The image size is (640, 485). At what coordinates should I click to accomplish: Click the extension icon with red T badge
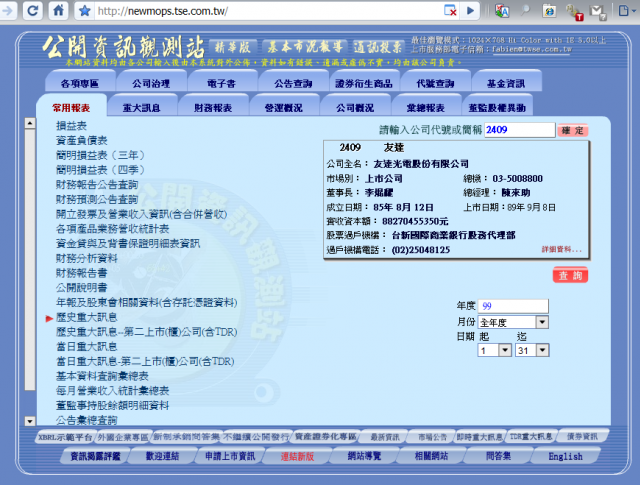tap(574, 12)
